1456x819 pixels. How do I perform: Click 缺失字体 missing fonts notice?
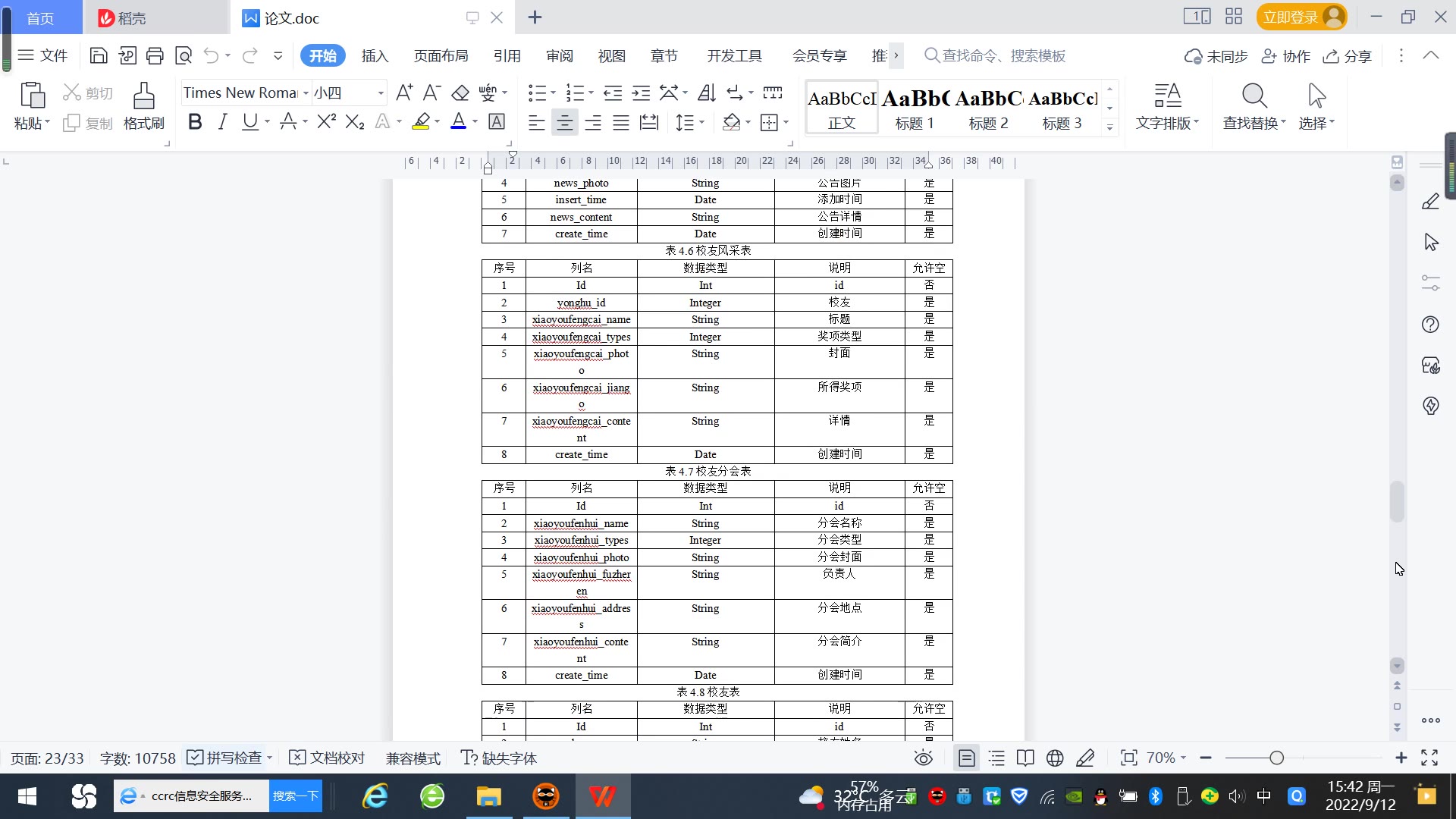coord(499,758)
